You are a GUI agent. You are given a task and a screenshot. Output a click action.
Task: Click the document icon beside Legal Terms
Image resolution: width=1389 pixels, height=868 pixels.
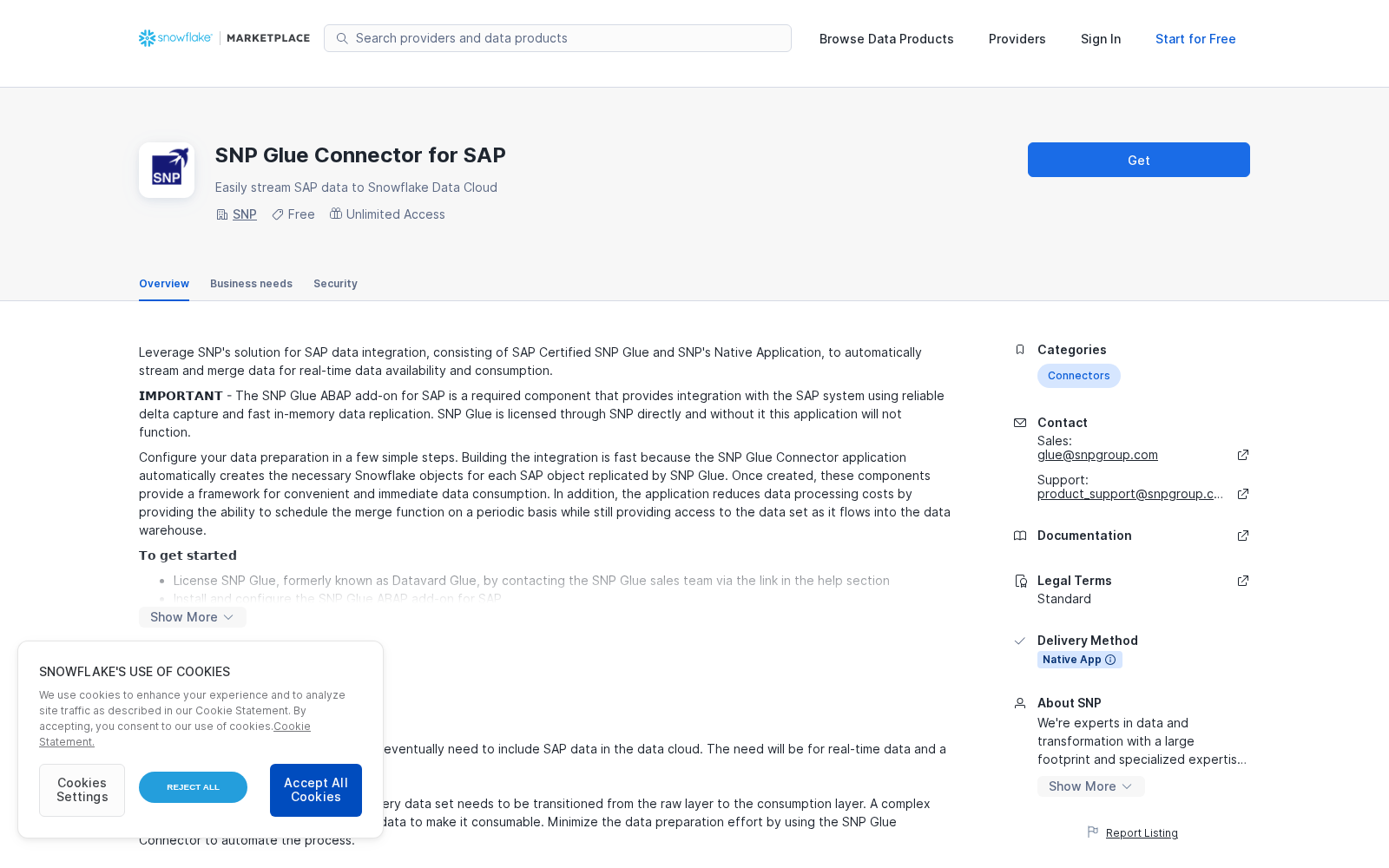click(1020, 581)
